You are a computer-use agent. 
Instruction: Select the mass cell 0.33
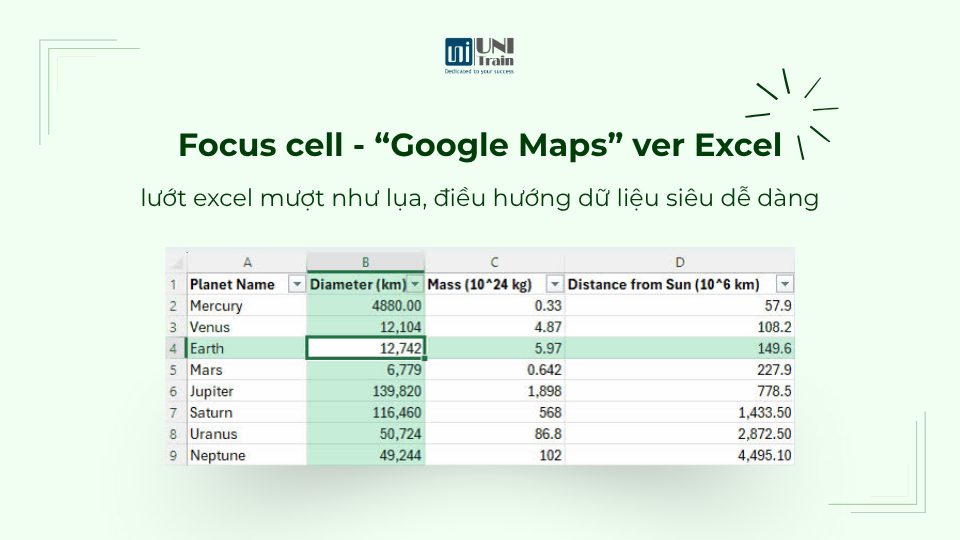tap(495, 306)
